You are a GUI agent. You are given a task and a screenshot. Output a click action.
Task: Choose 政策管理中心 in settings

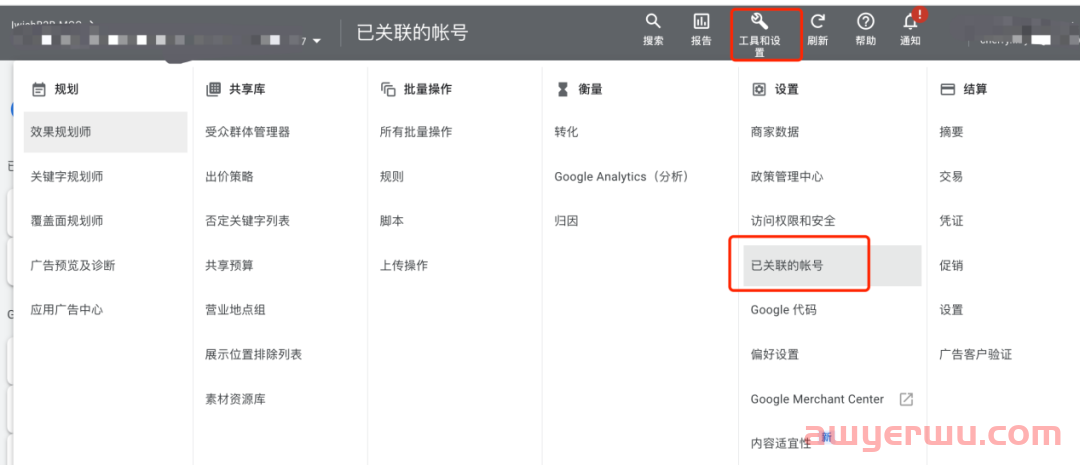pyautogui.click(x=787, y=176)
